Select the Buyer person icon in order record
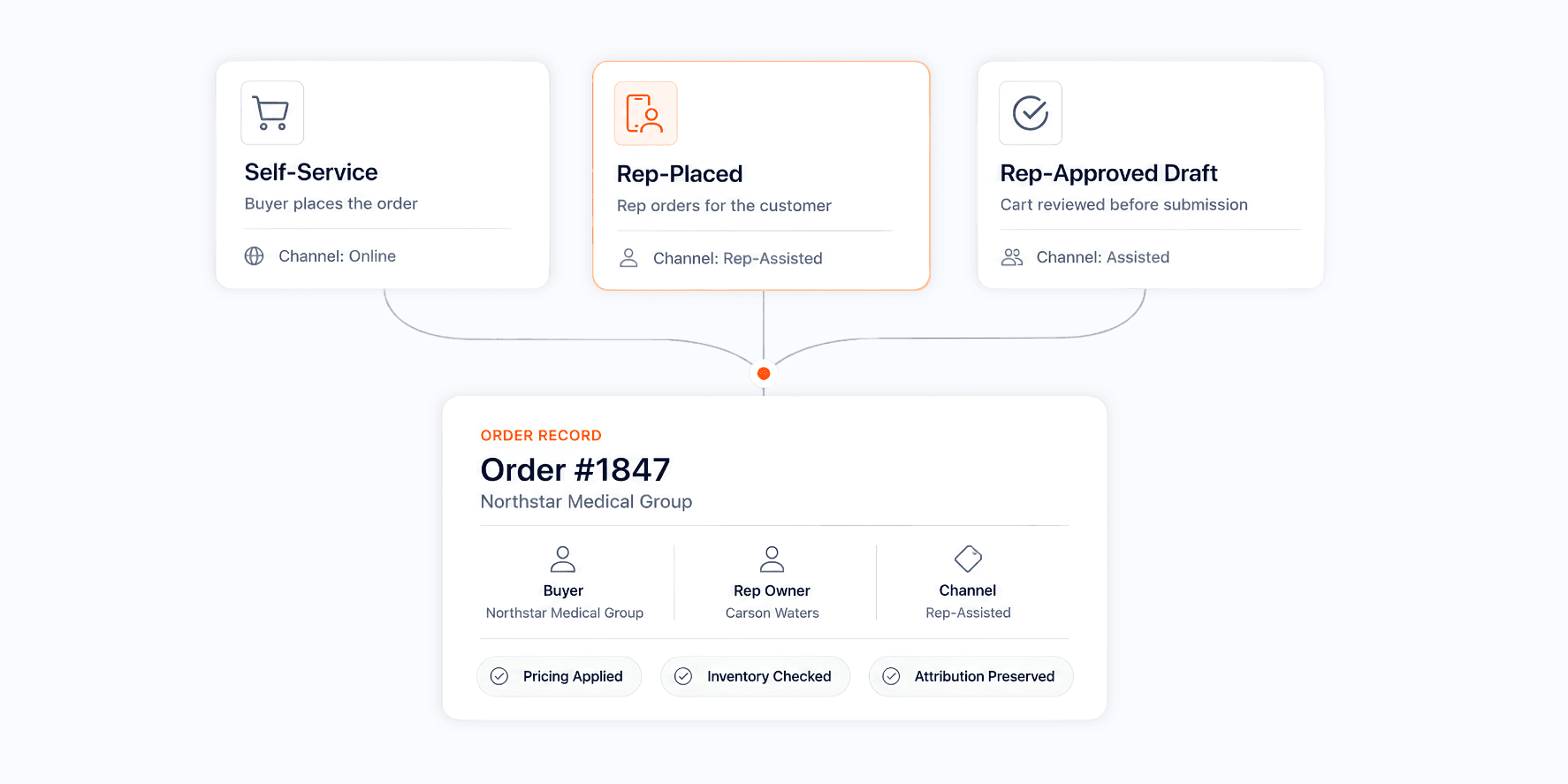 click(x=563, y=559)
